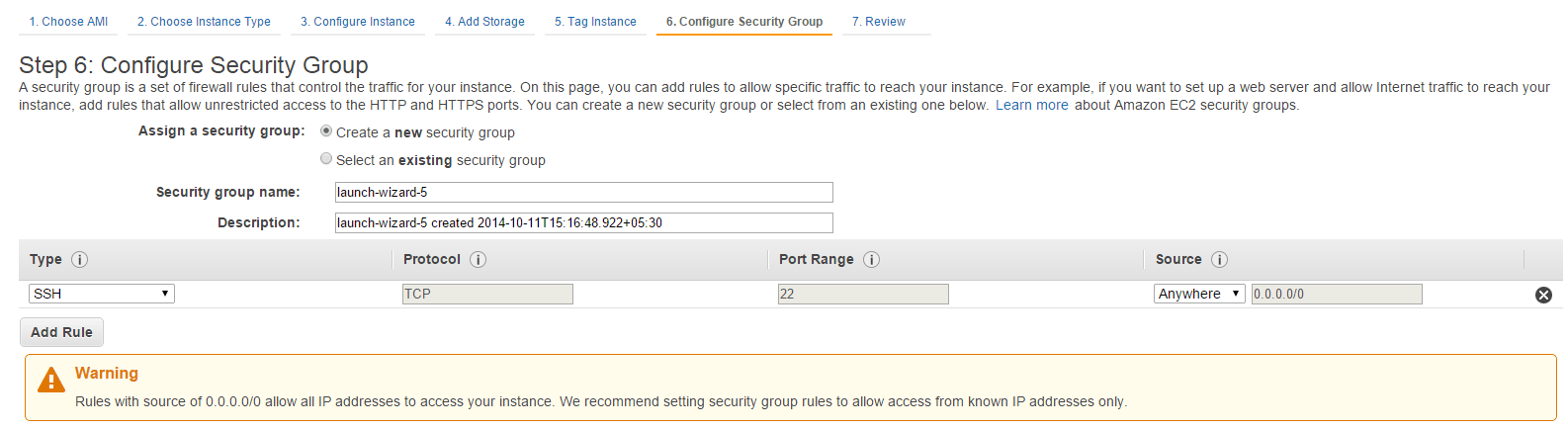The width and height of the screenshot is (1568, 430).
Task: Go to the 1. Choose AMI tab
Action: pos(68,21)
